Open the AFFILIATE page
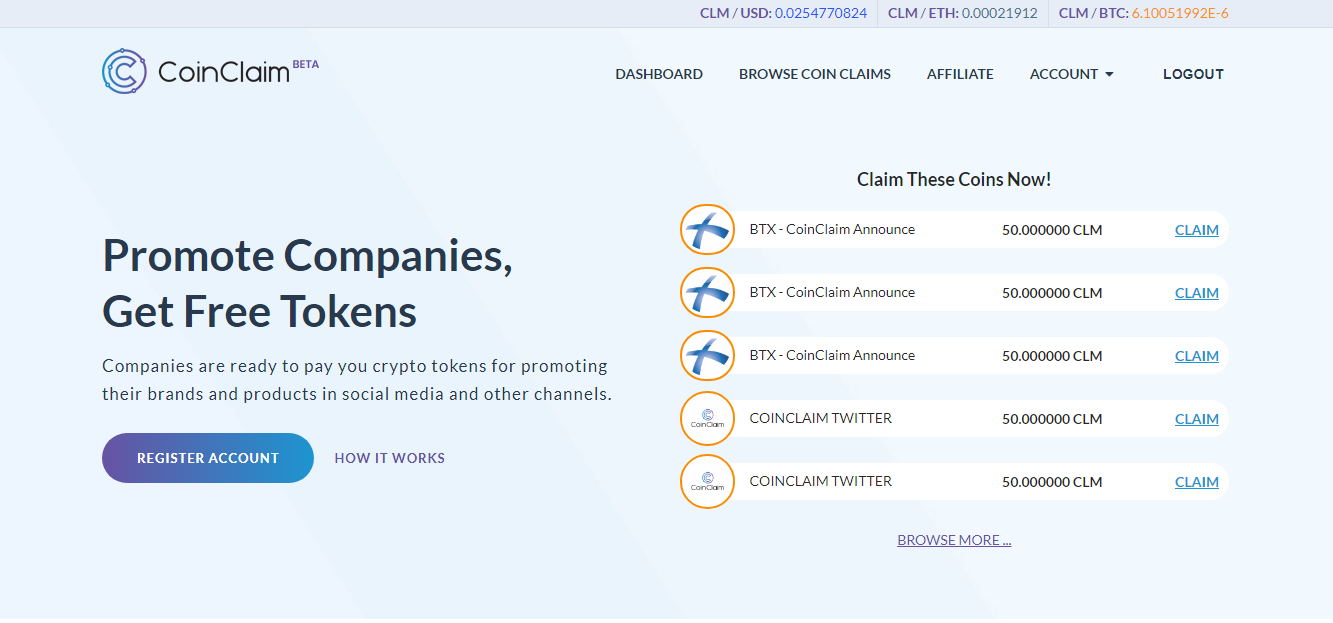1333x623 pixels. click(960, 73)
